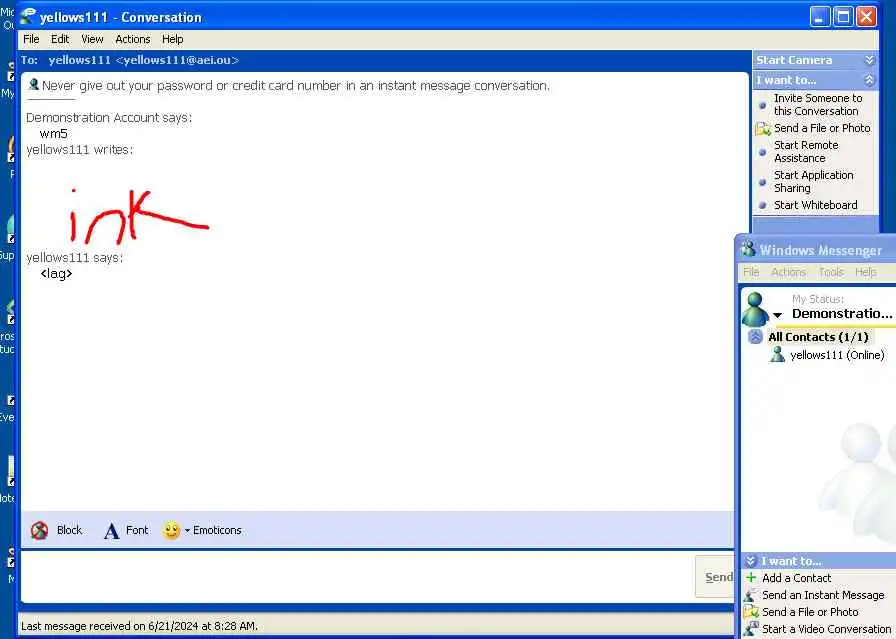Collapse the Start Camera panel chevron
Image resolution: width=896 pixels, height=639 pixels.
(869, 60)
